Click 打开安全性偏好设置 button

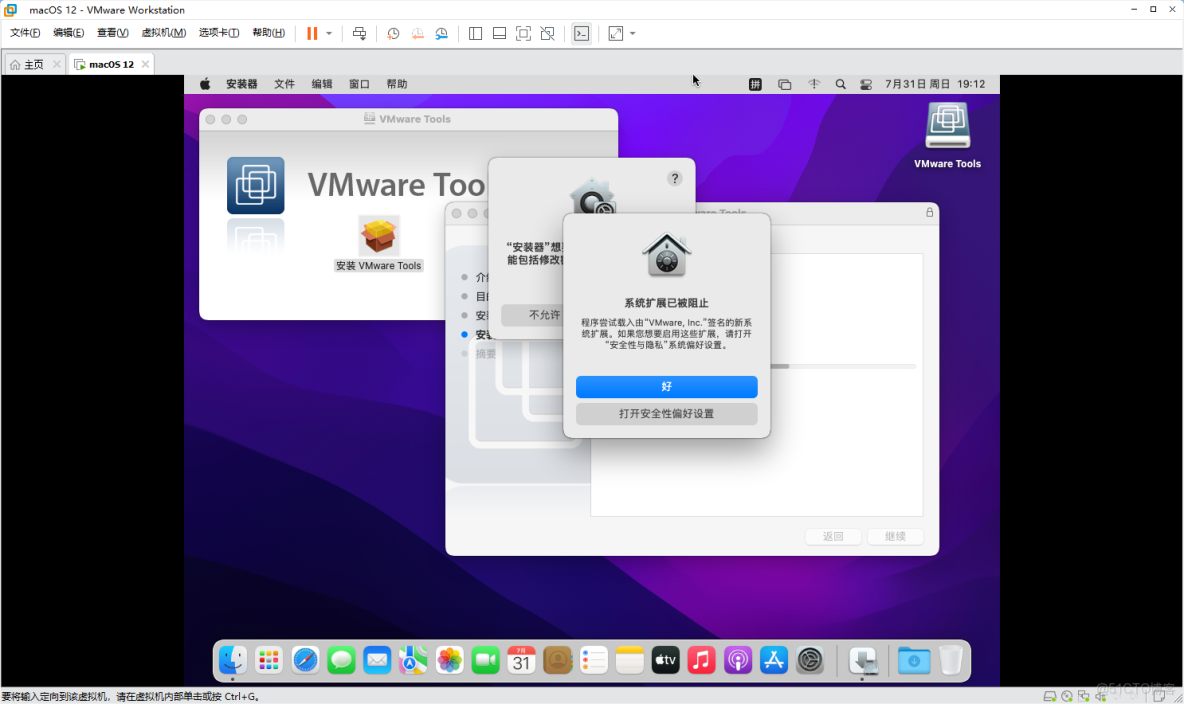667,414
